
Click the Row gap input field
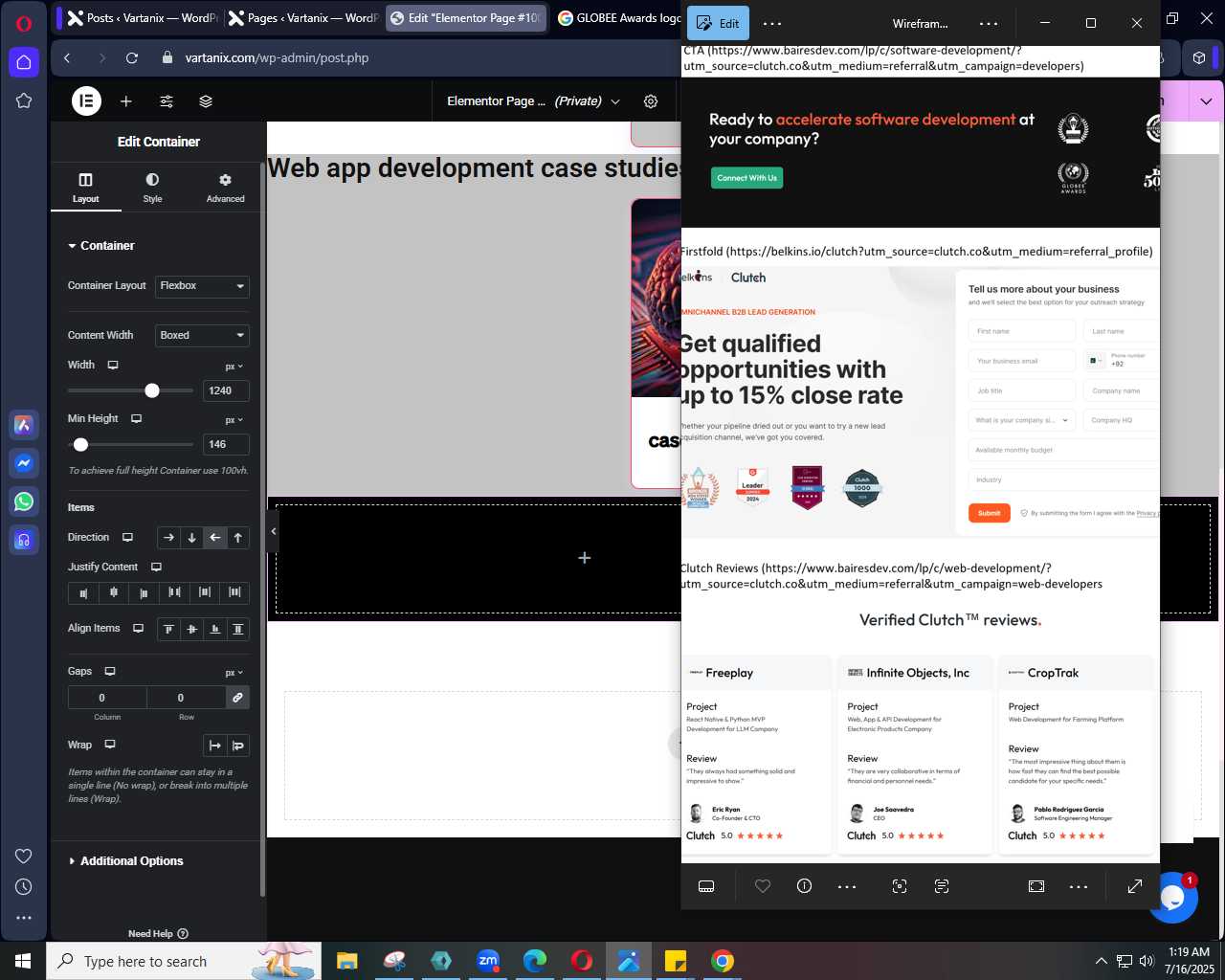click(x=187, y=698)
